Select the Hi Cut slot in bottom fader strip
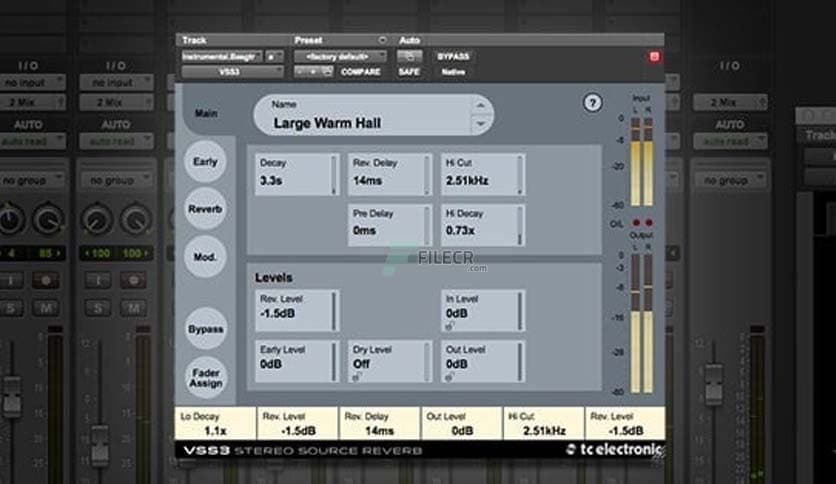The width and height of the screenshot is (836, 484). click(x=544, y=424)
